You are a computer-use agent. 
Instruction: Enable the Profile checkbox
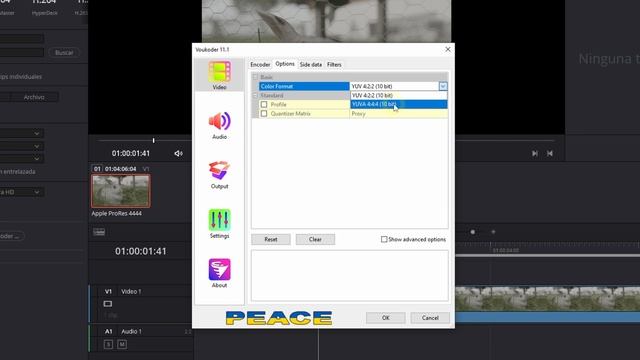[264, 104]
